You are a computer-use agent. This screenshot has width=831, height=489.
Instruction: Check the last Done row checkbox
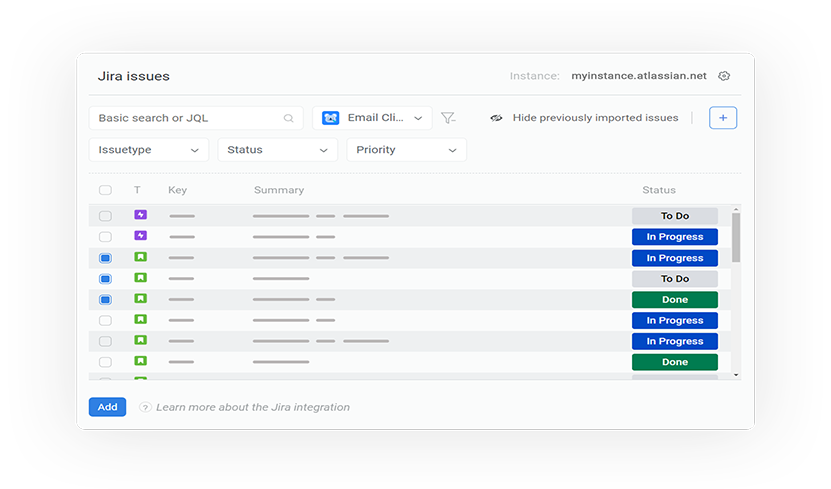(105, 362)
